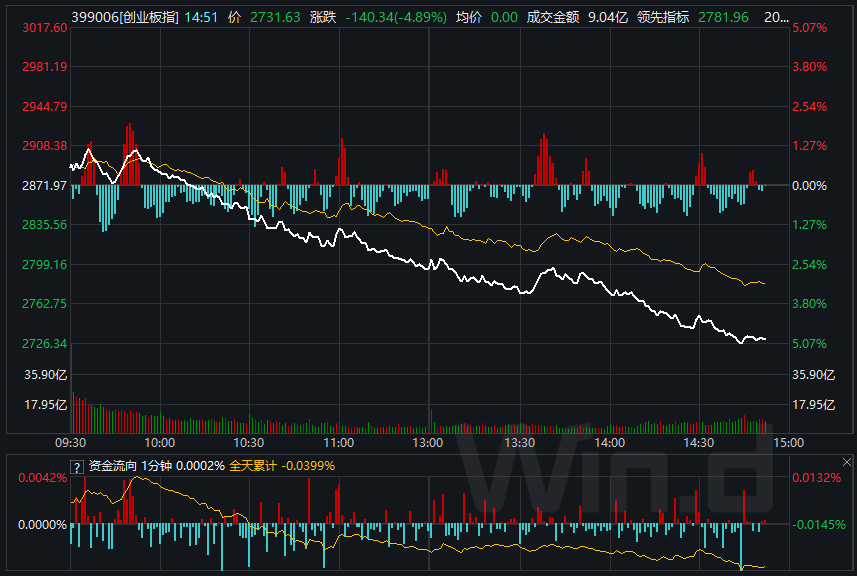Click the 14:30 time axis marker
The image size is (857, 576).
coord(698,442)
